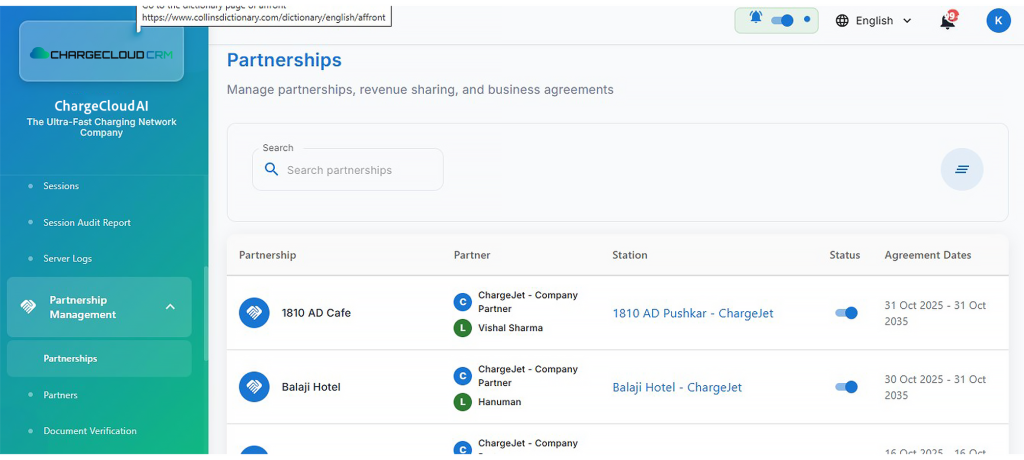Click the filter list icon button
The height and width of the screenshot is (460, 1024).
coord(961,169)
